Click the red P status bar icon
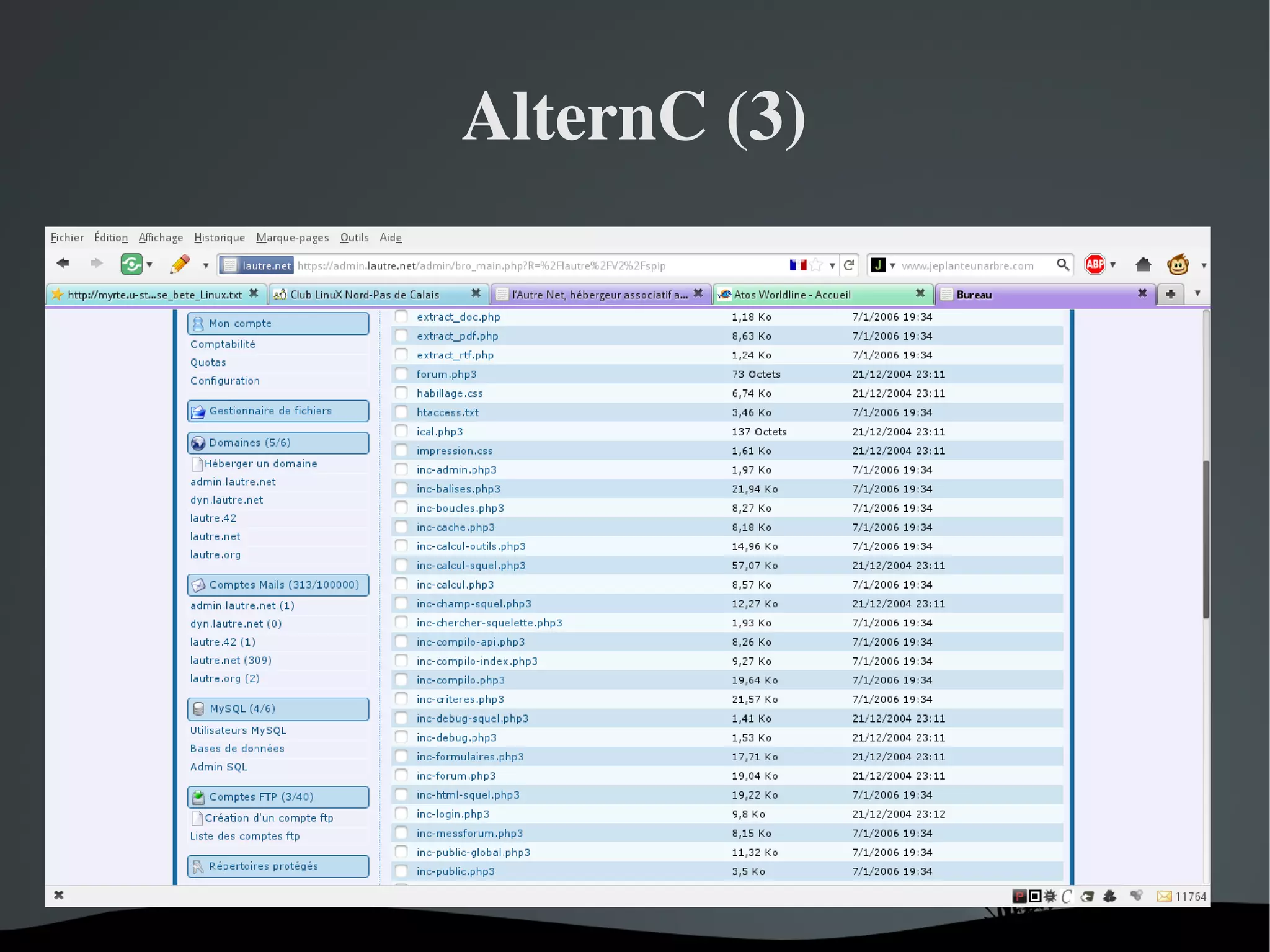The height and width of the screenshot is (952, 1270). click(1019, 896)
